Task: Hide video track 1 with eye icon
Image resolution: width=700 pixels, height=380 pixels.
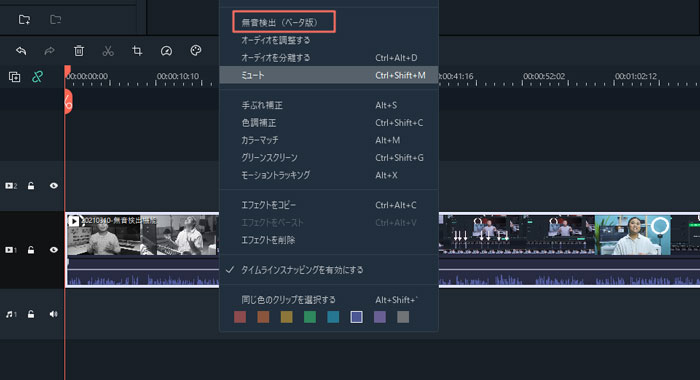Action: pos(54,250)
